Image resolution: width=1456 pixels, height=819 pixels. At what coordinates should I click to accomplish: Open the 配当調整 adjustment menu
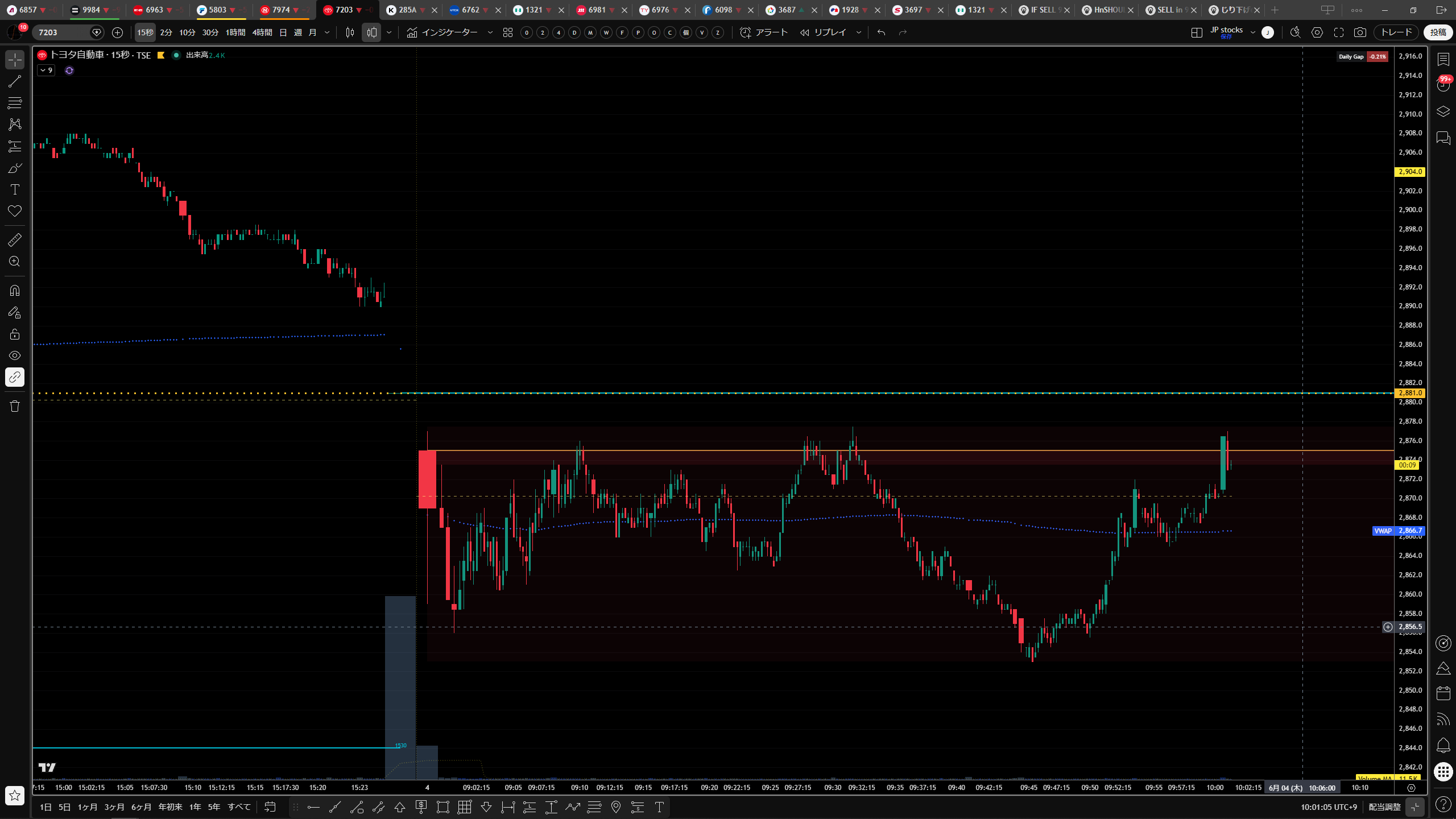click(x=1384, y=807)
